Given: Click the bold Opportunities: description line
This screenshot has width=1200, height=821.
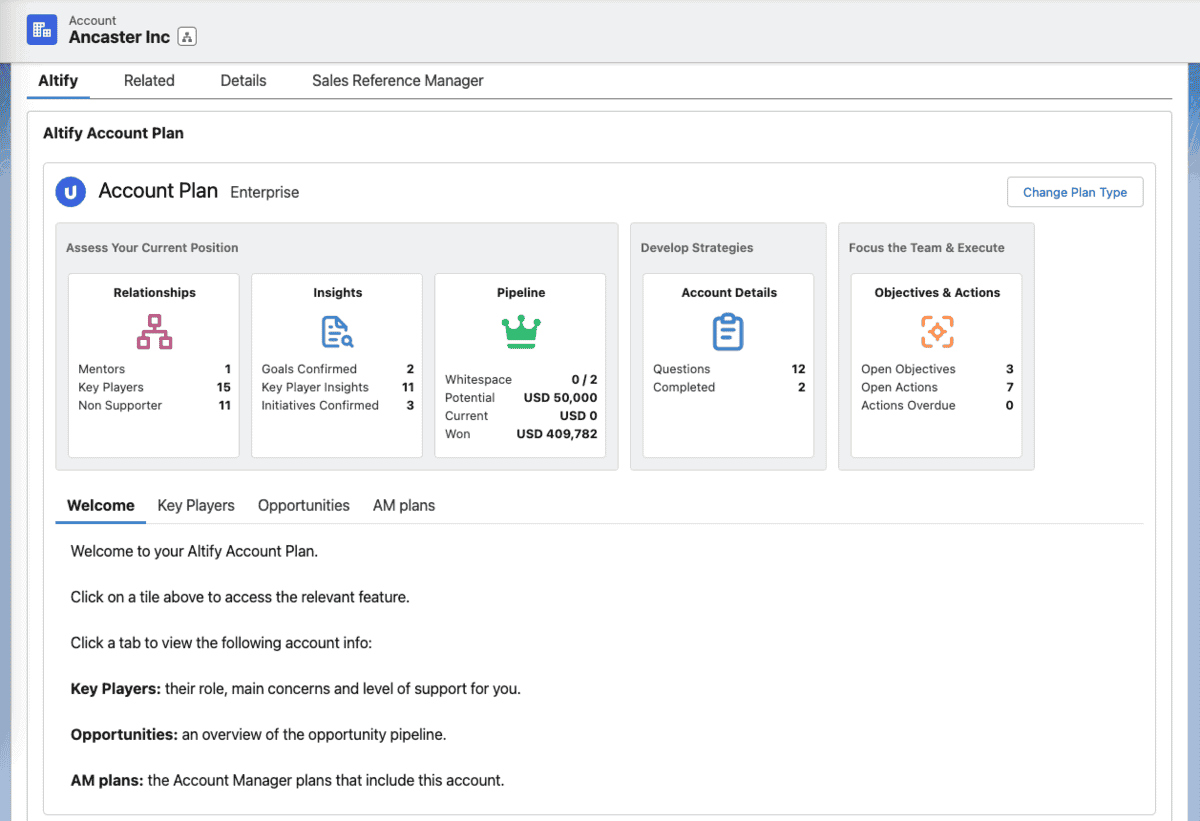Looking at the screenshot, I should tap(258, 734).
